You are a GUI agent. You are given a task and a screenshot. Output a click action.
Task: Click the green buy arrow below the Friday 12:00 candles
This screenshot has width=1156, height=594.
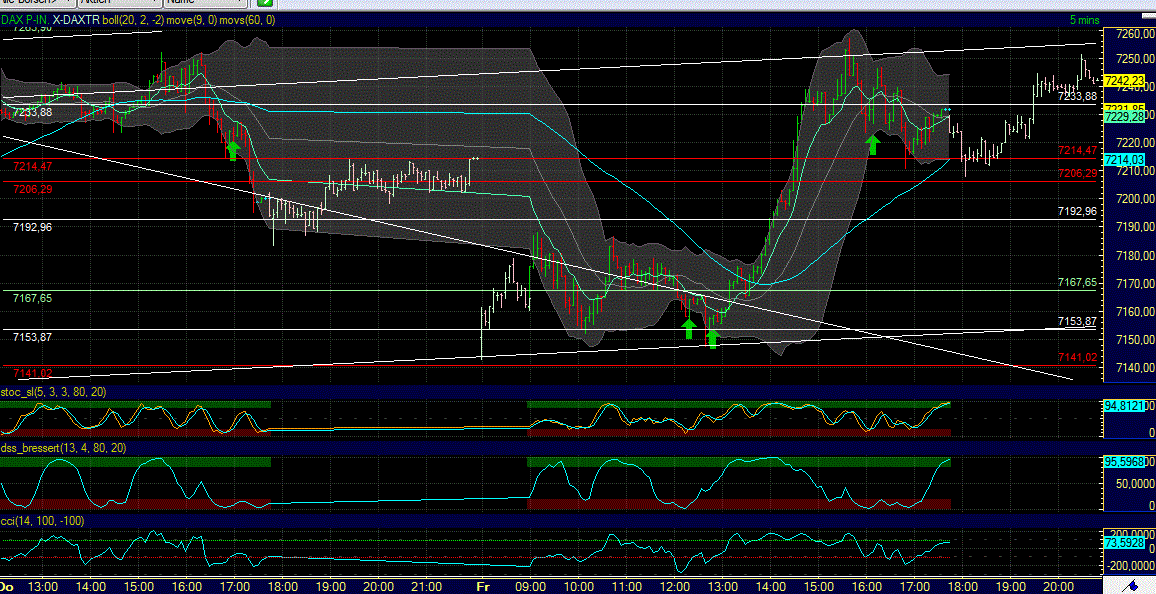[688, 328]
